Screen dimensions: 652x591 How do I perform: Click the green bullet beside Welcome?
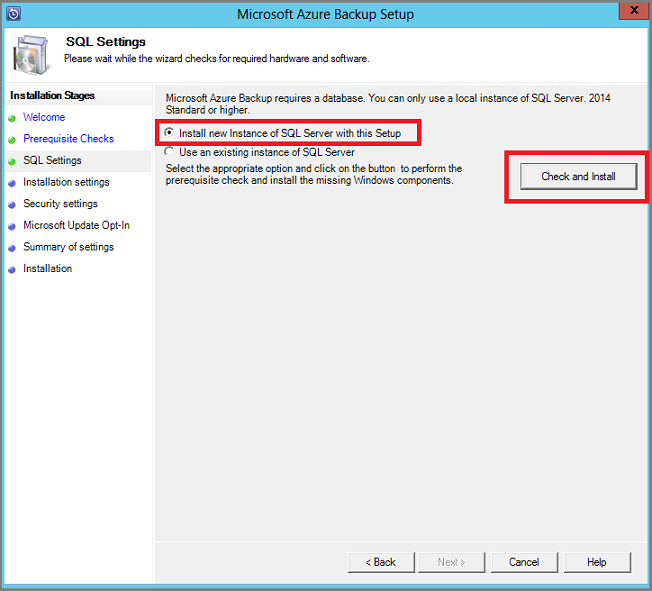12,118
